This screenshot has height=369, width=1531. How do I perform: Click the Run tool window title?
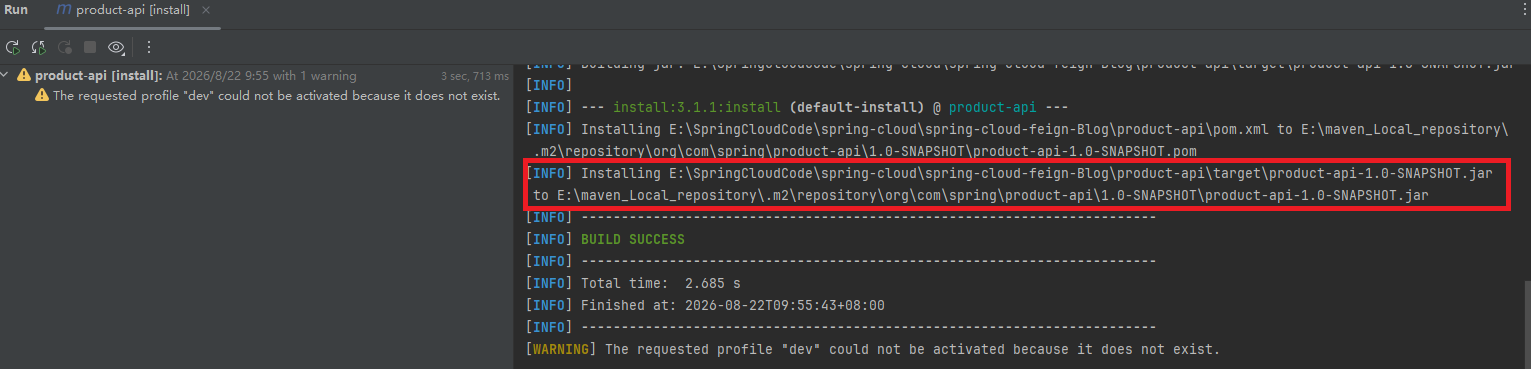(16, 9)
